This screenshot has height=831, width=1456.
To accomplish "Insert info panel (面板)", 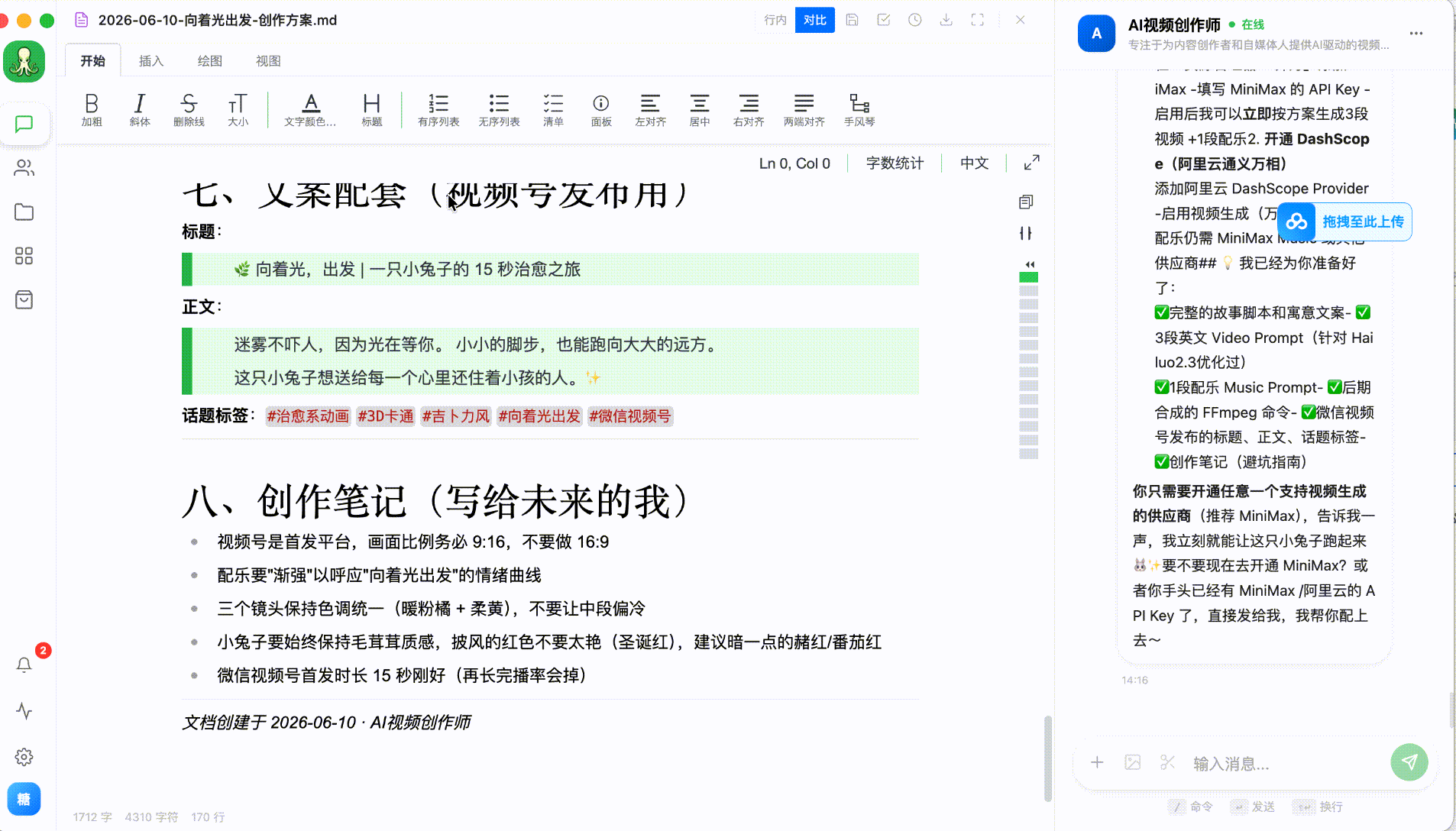I will pyautogui.click(x=601, y=109).
